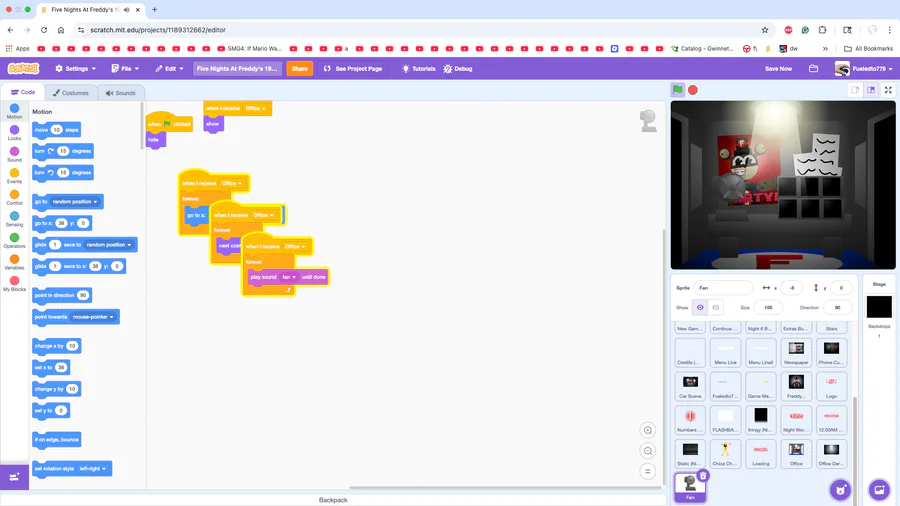This screenshot has width=900, height=506.
Task: Open All Bookmarks folder
Action: [868, 49]
